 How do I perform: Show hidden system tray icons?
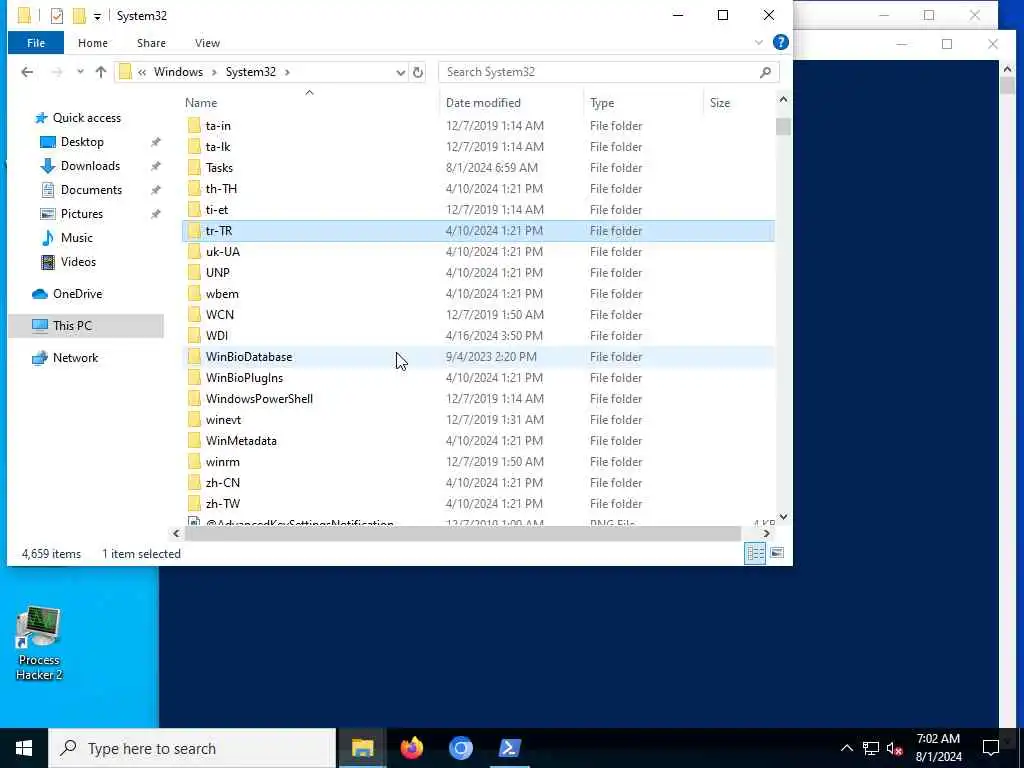[x=846, y=748]
